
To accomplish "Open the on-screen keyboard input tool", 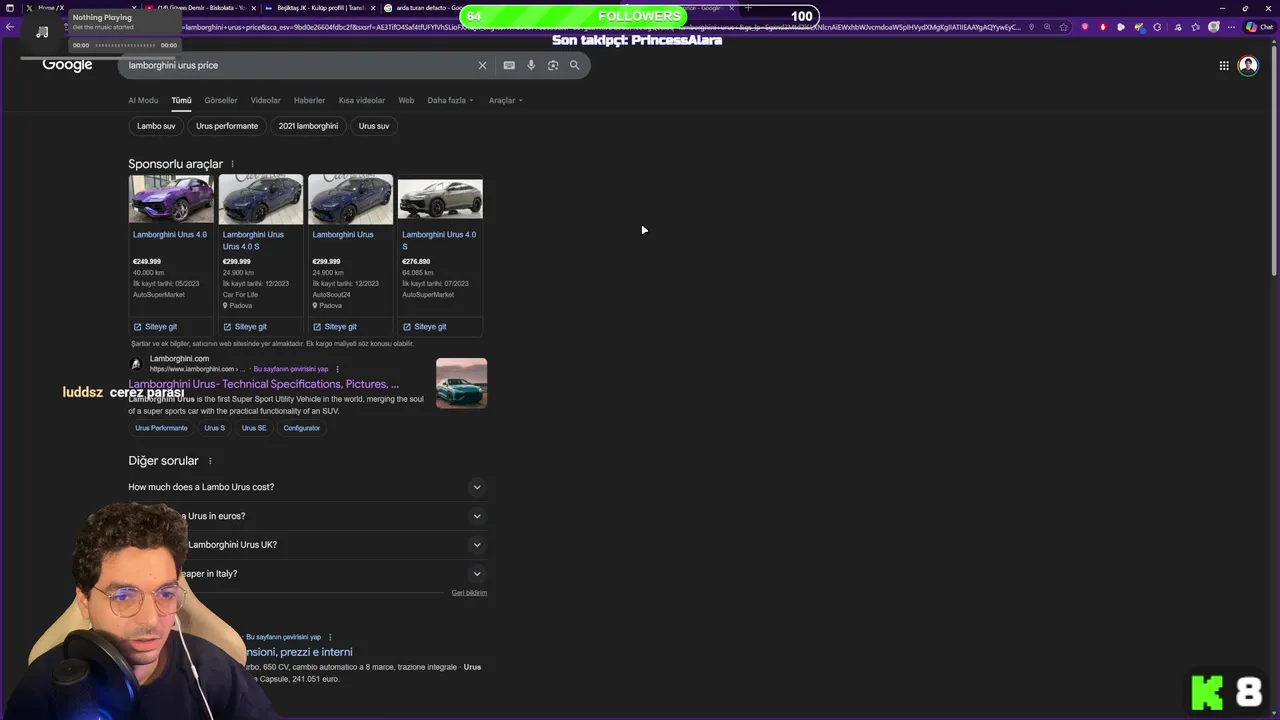I will 509,65.
